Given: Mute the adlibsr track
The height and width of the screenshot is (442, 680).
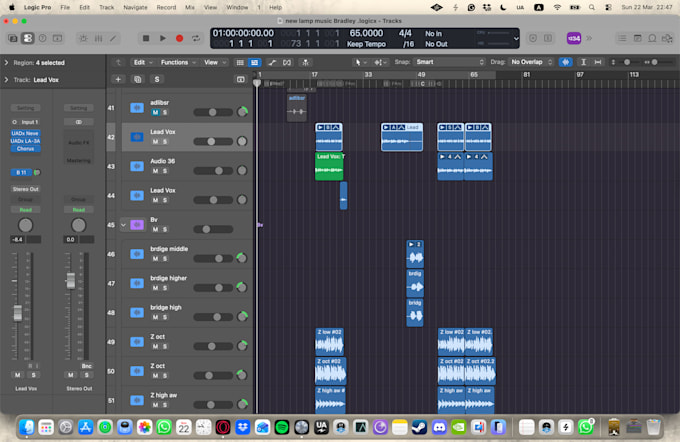Looking at the screenshot, I should click(x=155, y=112).
